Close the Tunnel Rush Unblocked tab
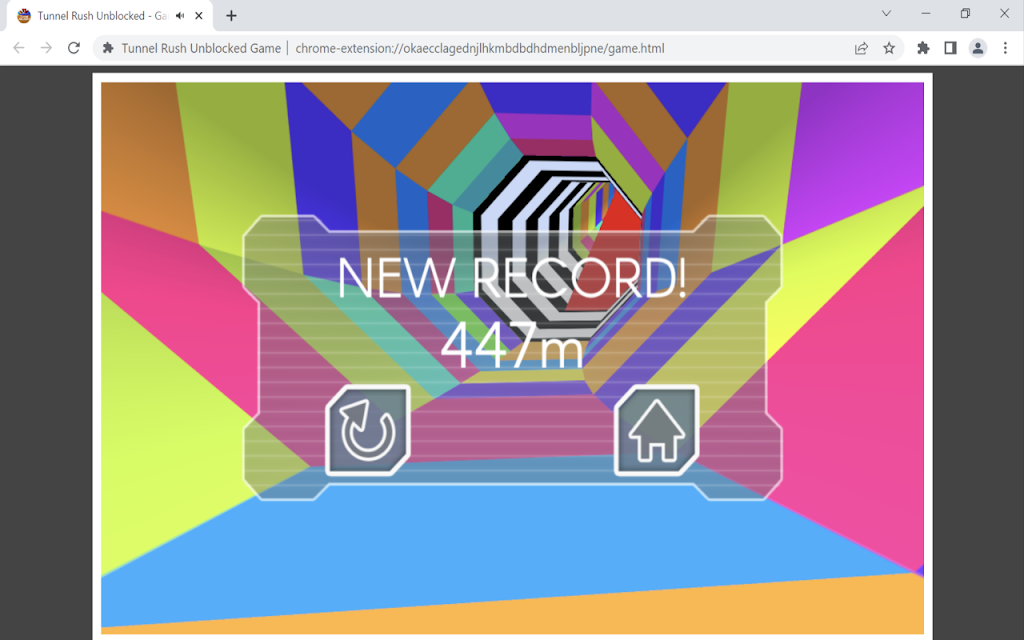Screen dimensions: 1024x640 click(199, 16)
